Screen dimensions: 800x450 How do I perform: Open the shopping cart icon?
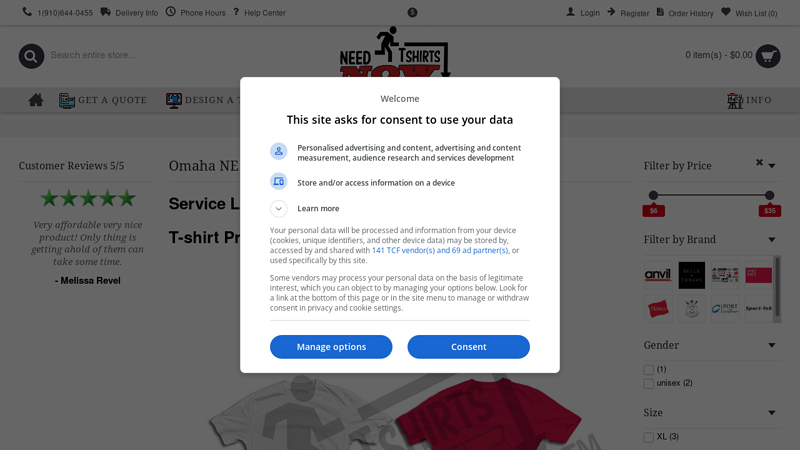click(x=768, y=56)
